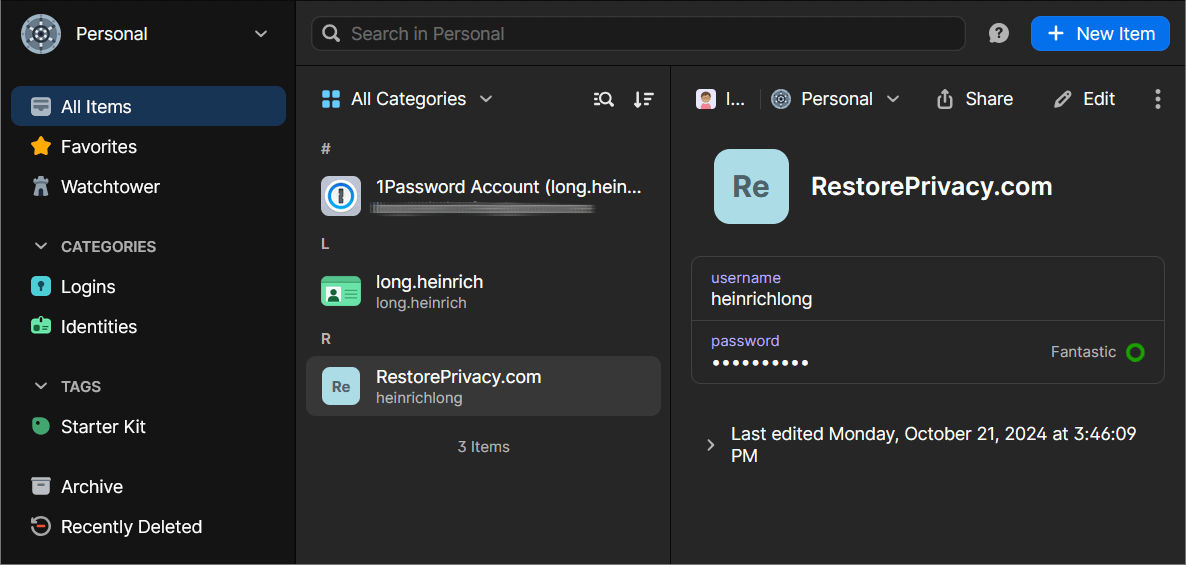Screen dimensions: 1186x565
Task: Click the All Items sidebar icon
Action: click(x=41, y=107)
